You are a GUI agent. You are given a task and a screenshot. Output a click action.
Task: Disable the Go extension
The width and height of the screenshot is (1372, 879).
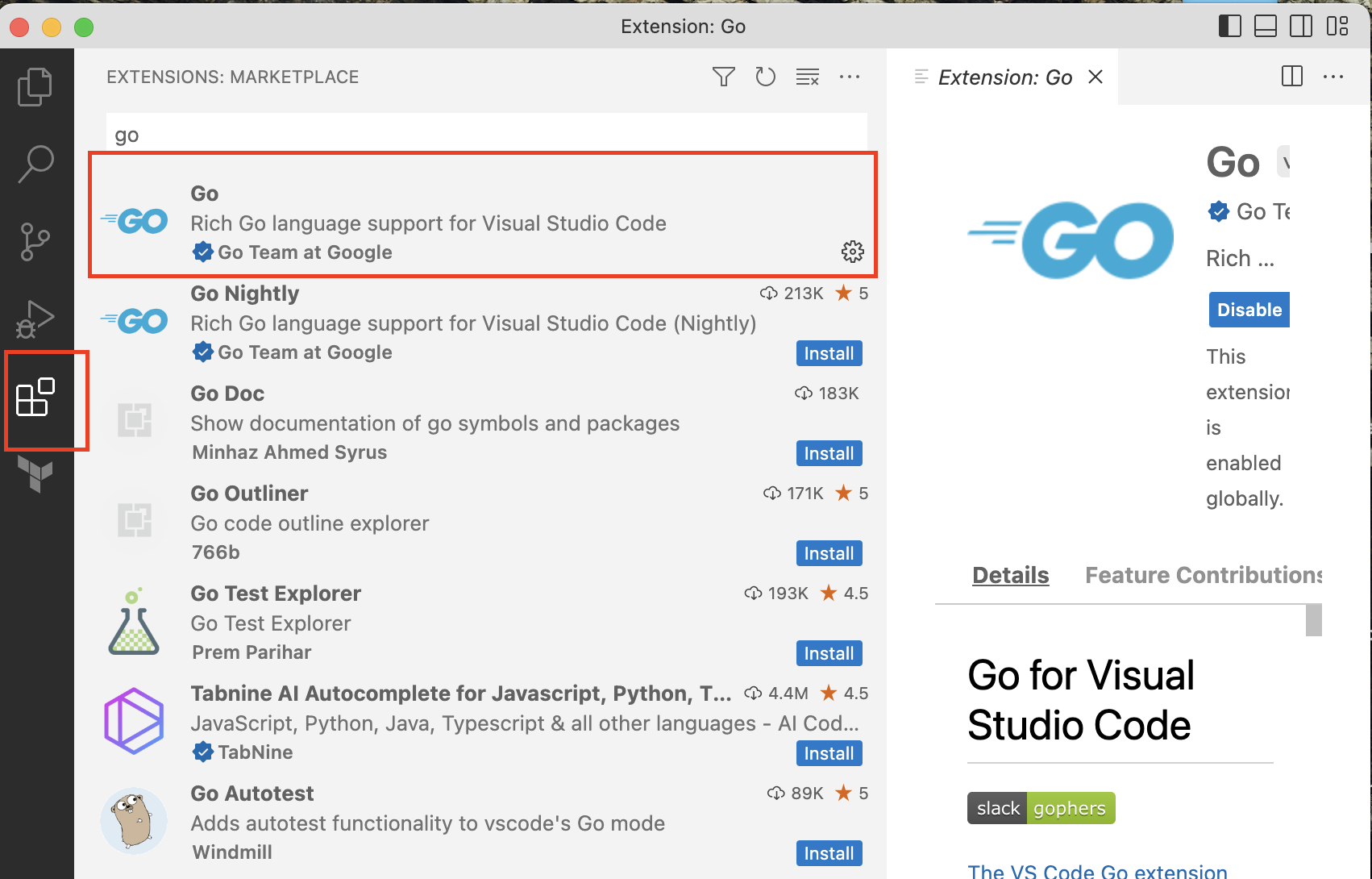[1249, 310]
